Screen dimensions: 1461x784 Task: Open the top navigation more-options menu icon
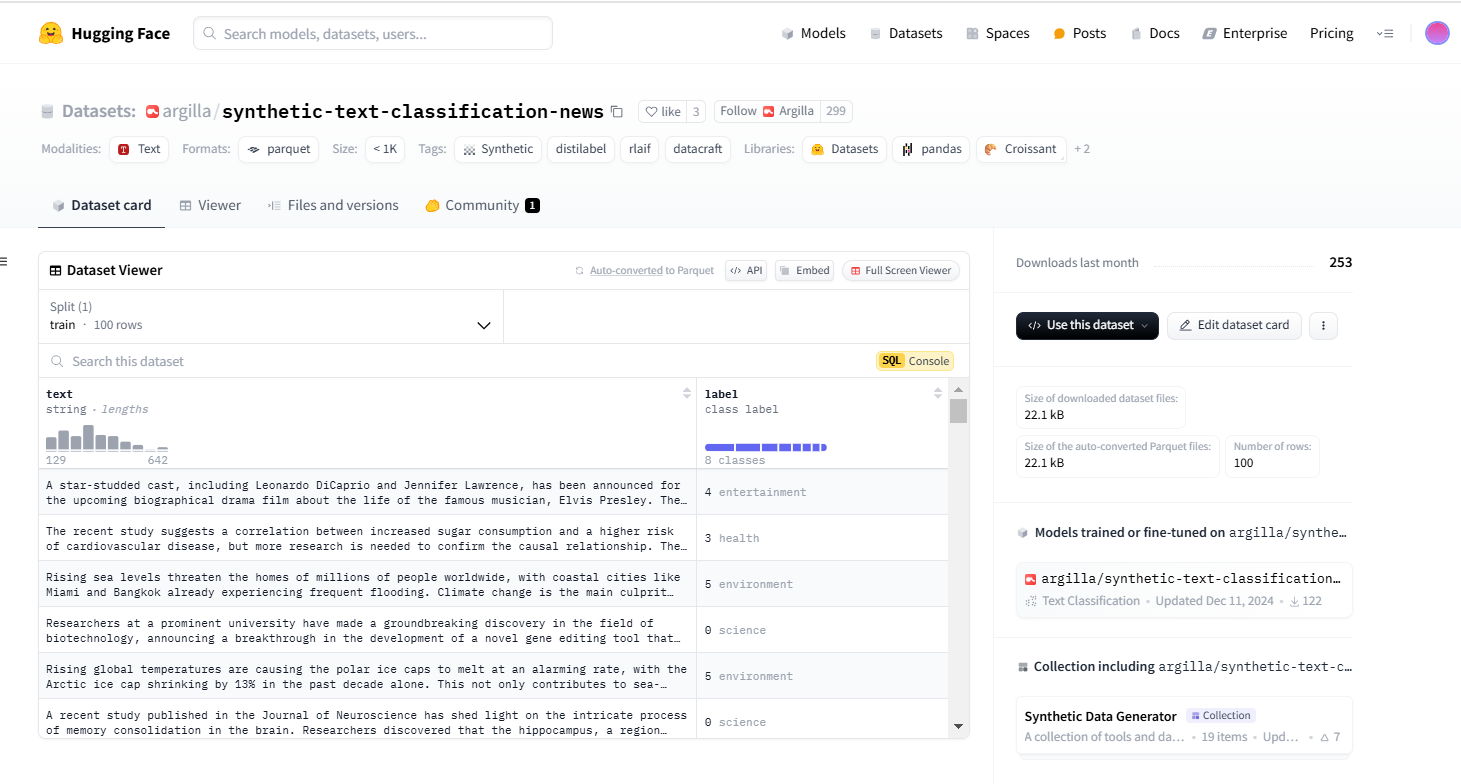[1385, 33]
